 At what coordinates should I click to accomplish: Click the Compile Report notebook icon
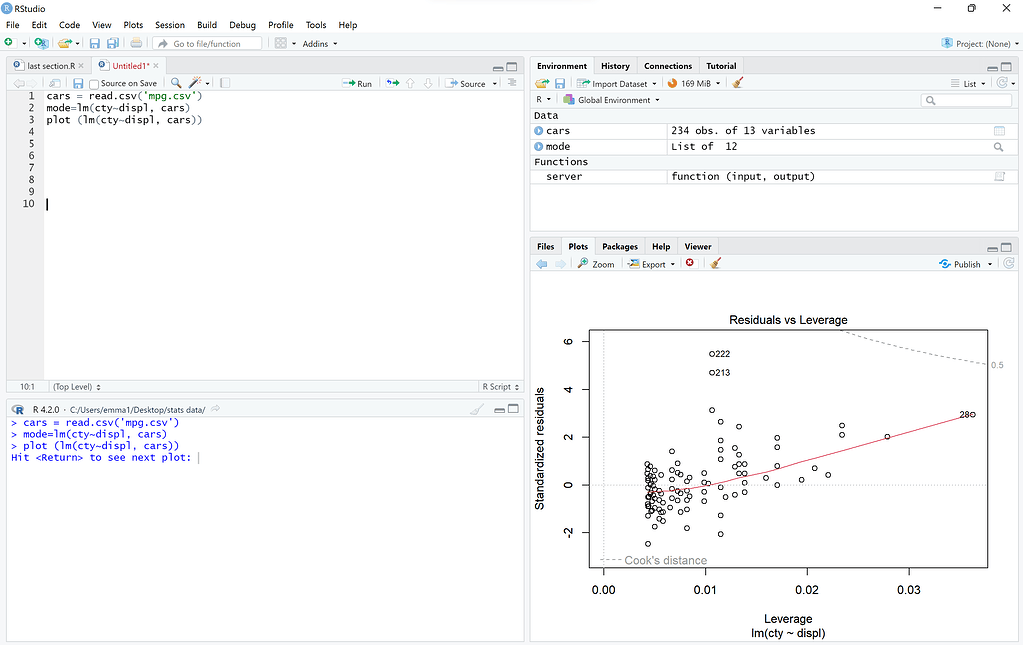[x=224, y=83]
